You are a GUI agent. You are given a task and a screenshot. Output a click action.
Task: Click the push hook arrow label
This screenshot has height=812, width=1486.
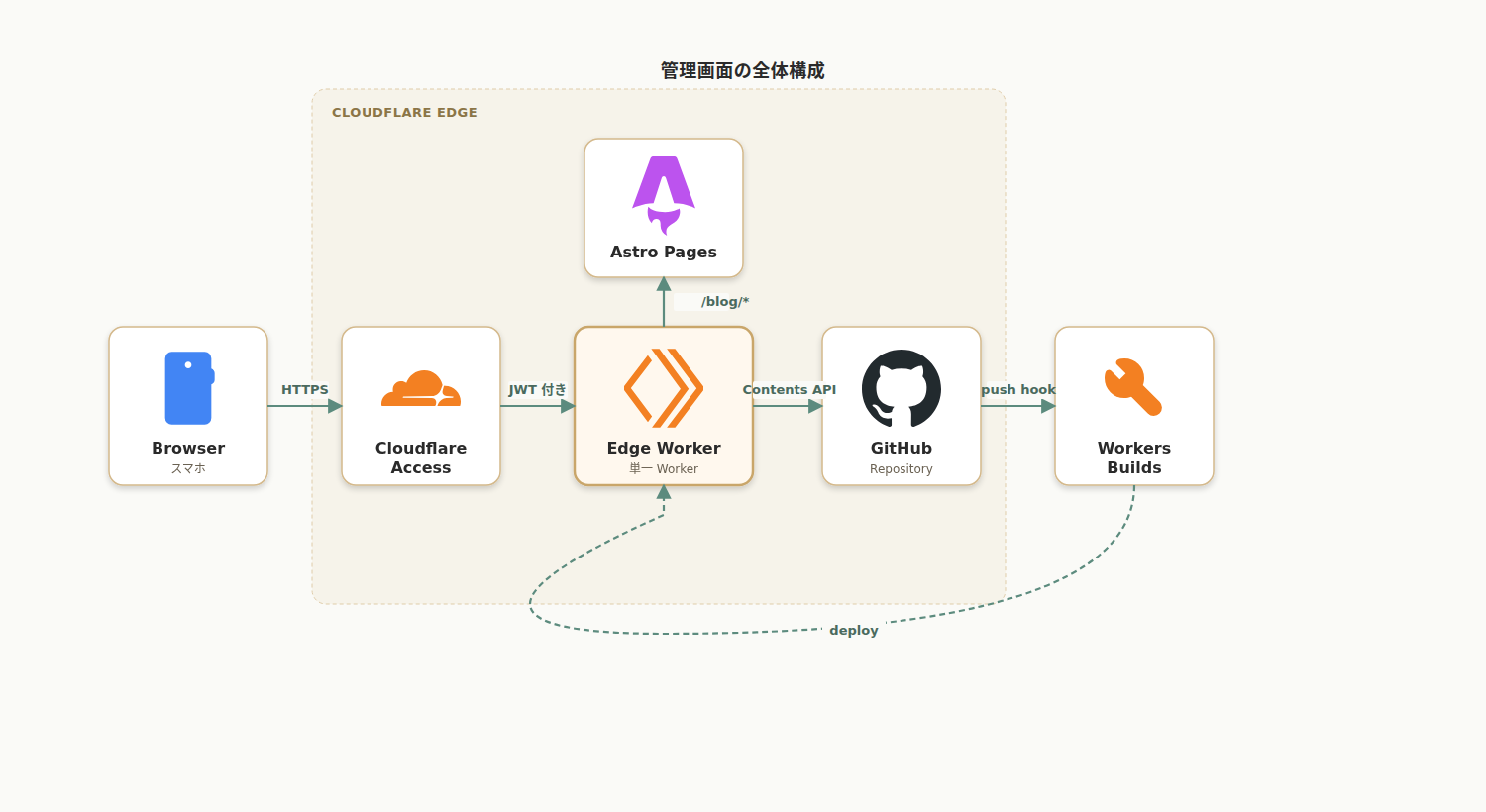coord(1018,389)
